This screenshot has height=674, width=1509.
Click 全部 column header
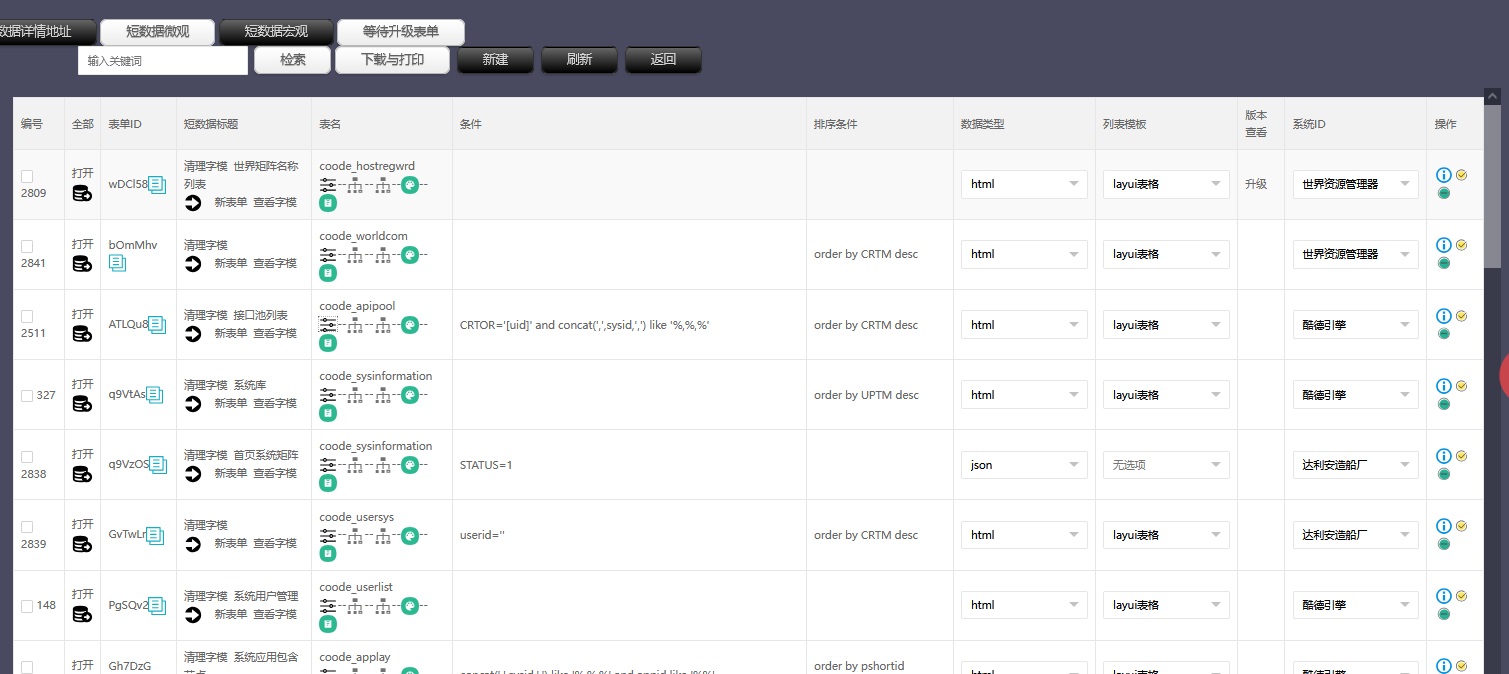[83, 124]
